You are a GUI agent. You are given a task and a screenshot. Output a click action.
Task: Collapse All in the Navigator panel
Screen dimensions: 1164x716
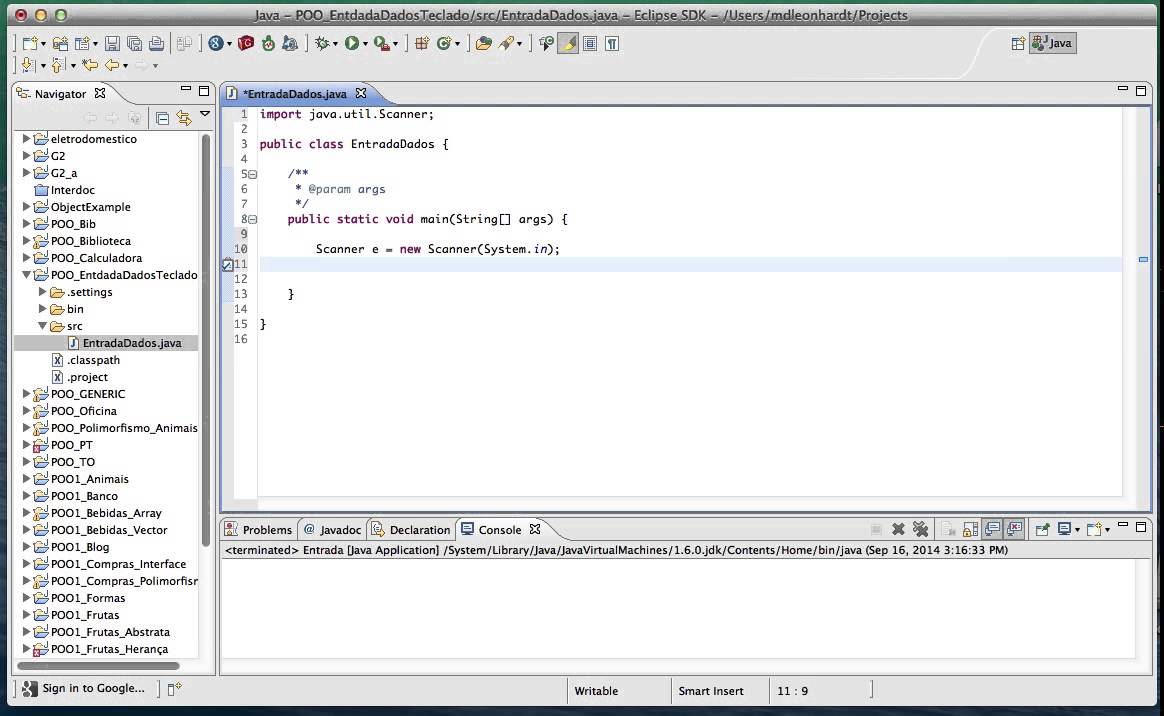coord(163,118)
